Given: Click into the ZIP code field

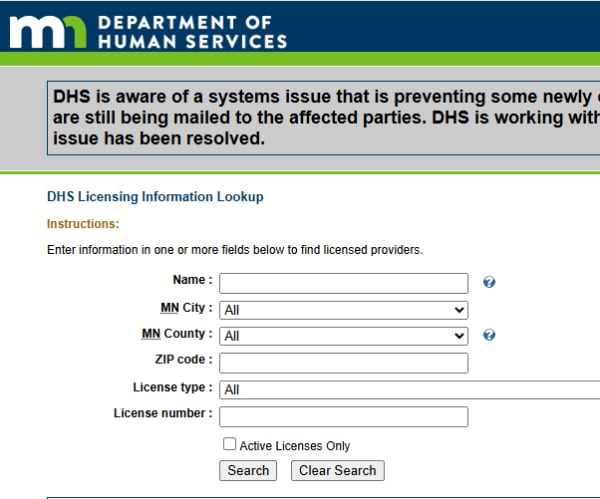Looking at the screenshot, I should click(x=343, y=363).
